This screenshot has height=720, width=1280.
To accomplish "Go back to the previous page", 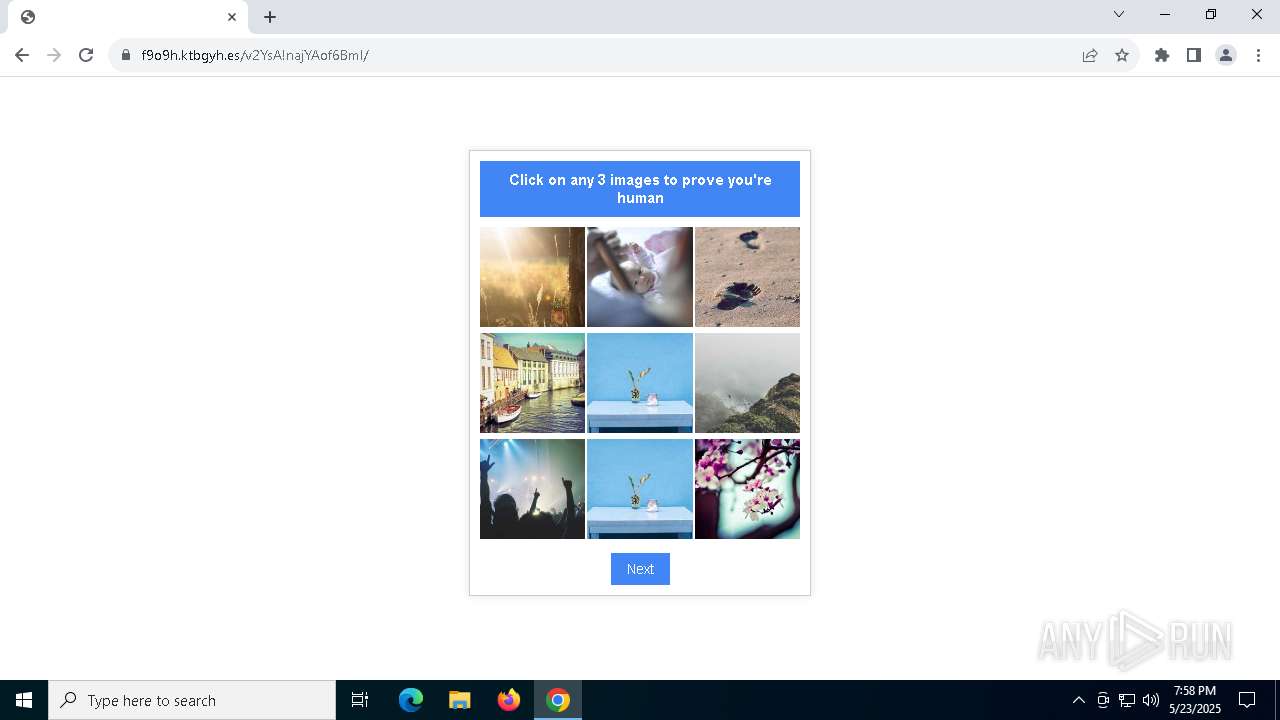I will (22, 55).
